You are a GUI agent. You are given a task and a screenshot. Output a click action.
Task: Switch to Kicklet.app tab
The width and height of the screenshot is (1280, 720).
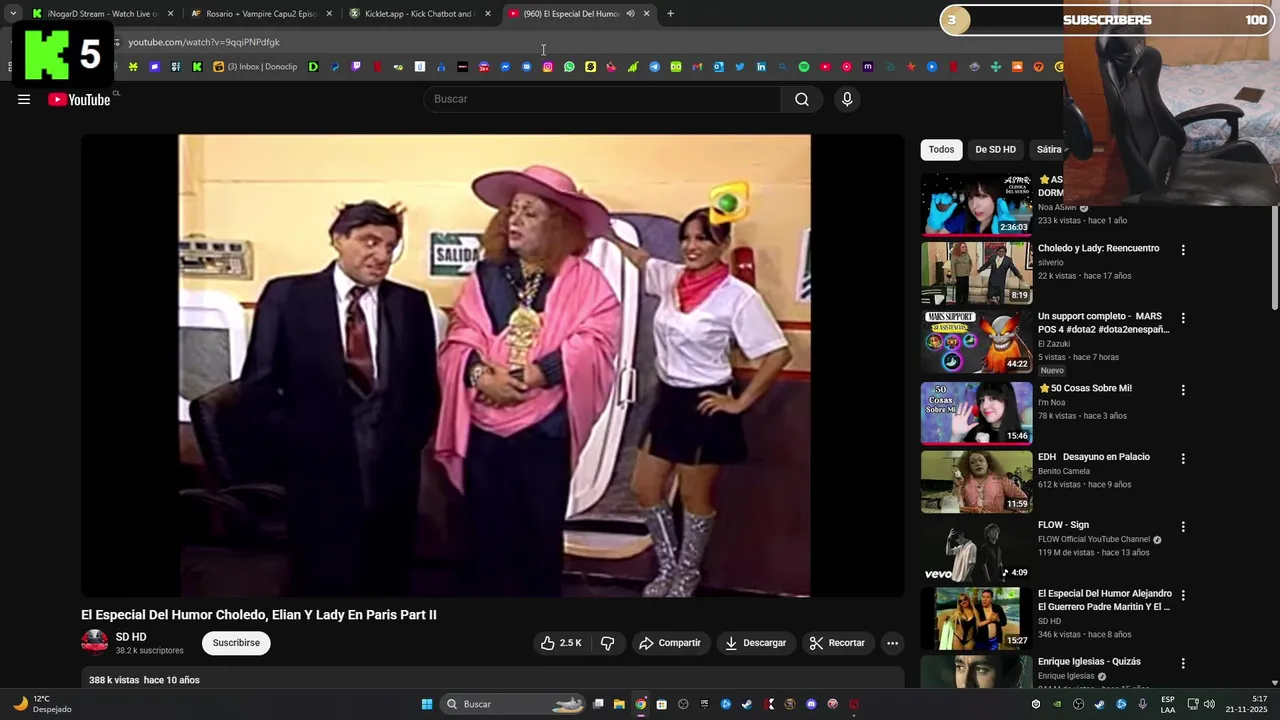[418, 14]
